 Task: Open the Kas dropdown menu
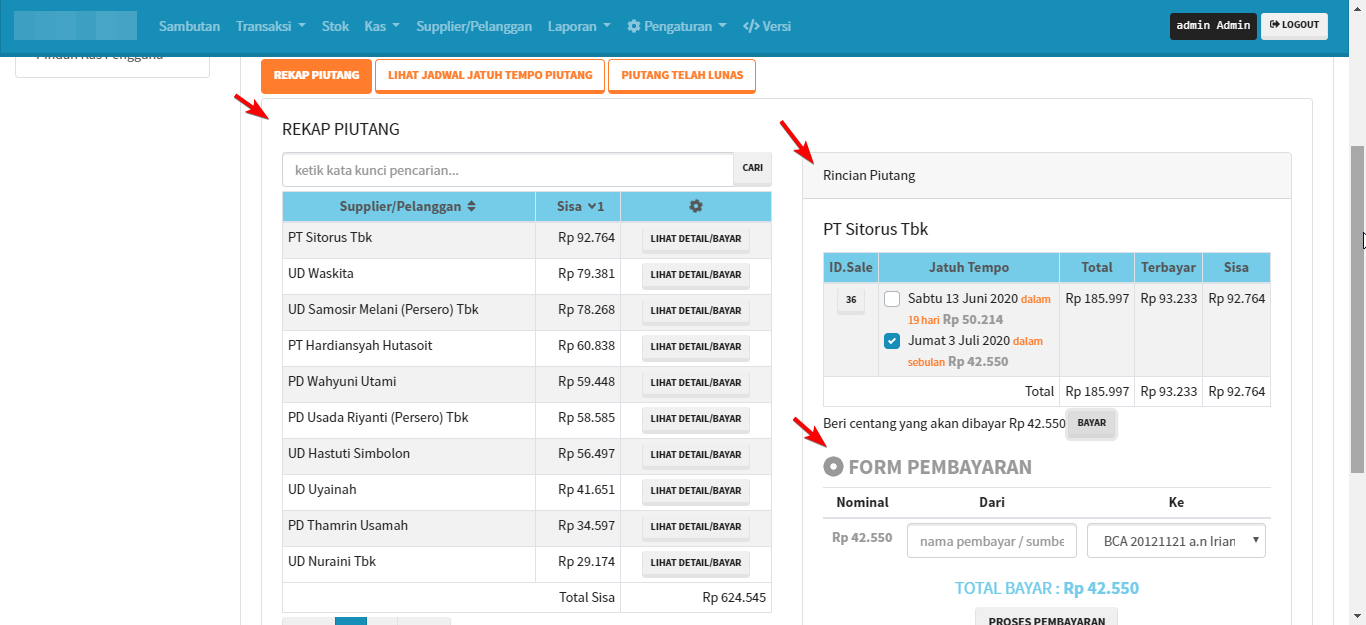click(382, 26)
